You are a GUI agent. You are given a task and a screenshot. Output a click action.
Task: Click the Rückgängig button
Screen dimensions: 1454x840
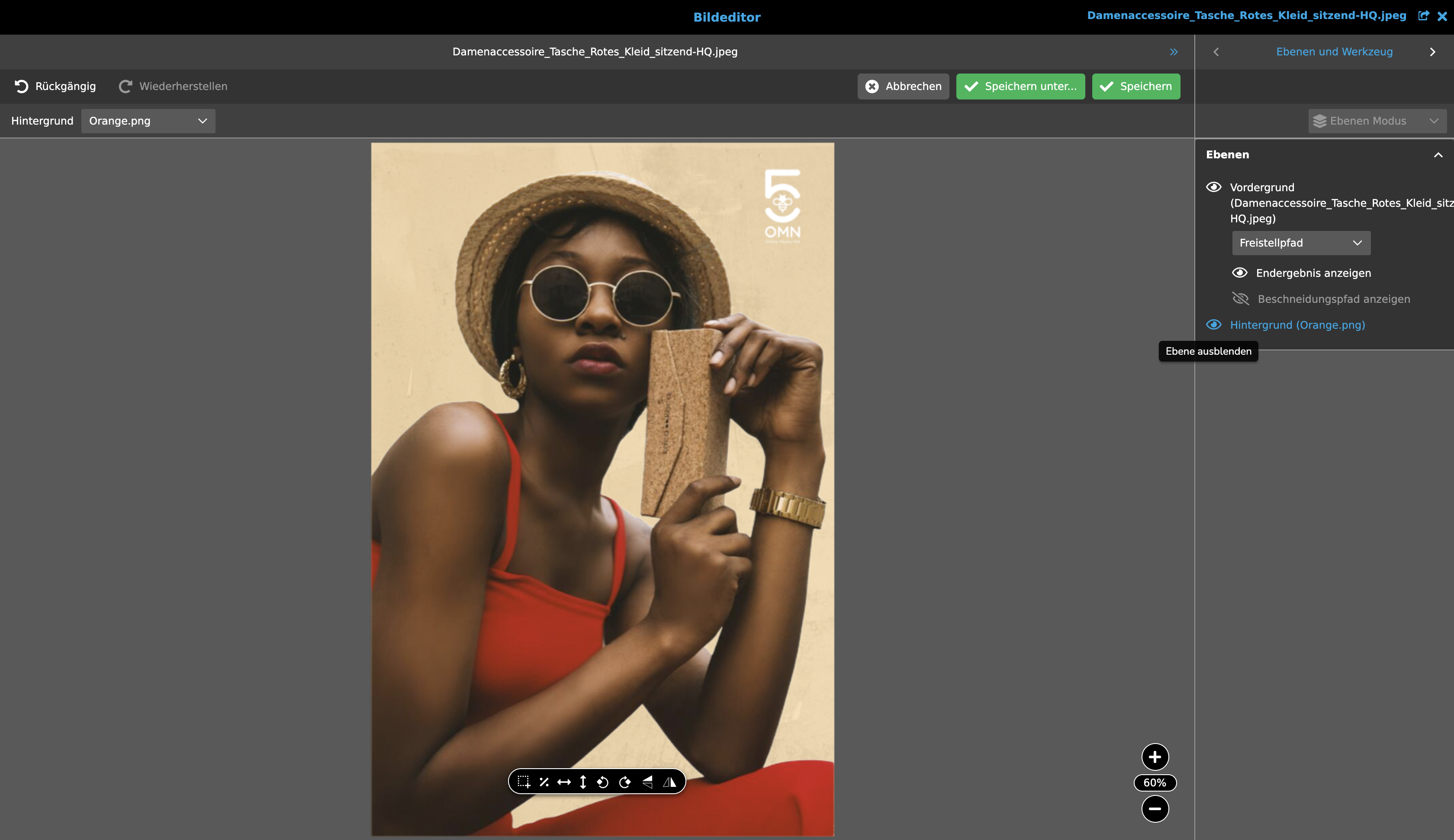tap(55, 86)
